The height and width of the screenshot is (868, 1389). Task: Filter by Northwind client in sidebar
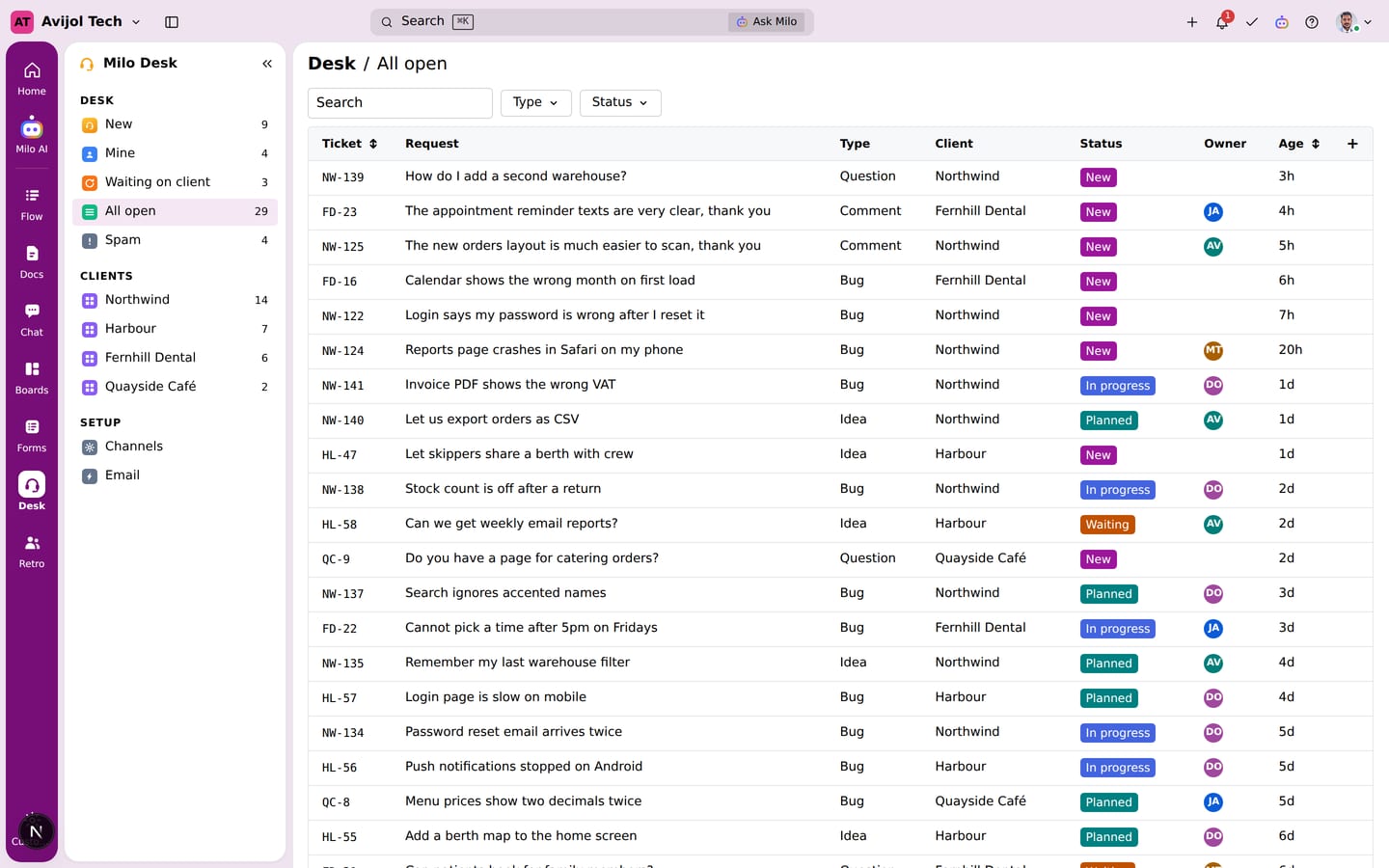tap(175, 300)
